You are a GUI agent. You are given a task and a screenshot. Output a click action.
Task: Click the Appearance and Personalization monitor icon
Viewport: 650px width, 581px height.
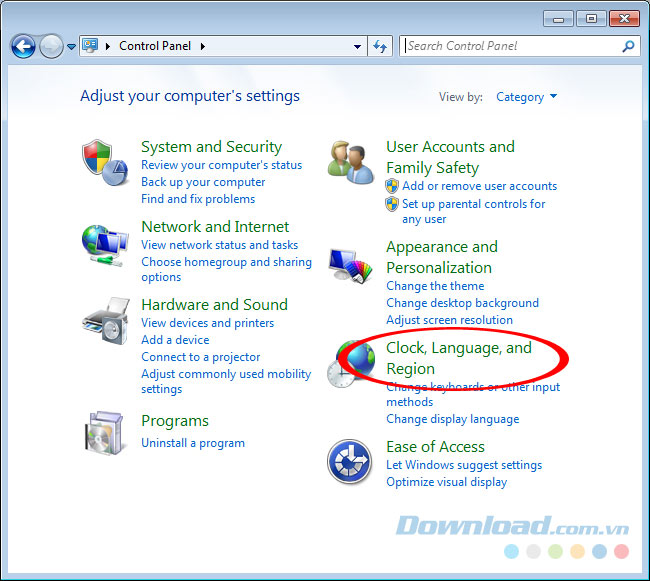pyautogui.click(x=351, y=266)
